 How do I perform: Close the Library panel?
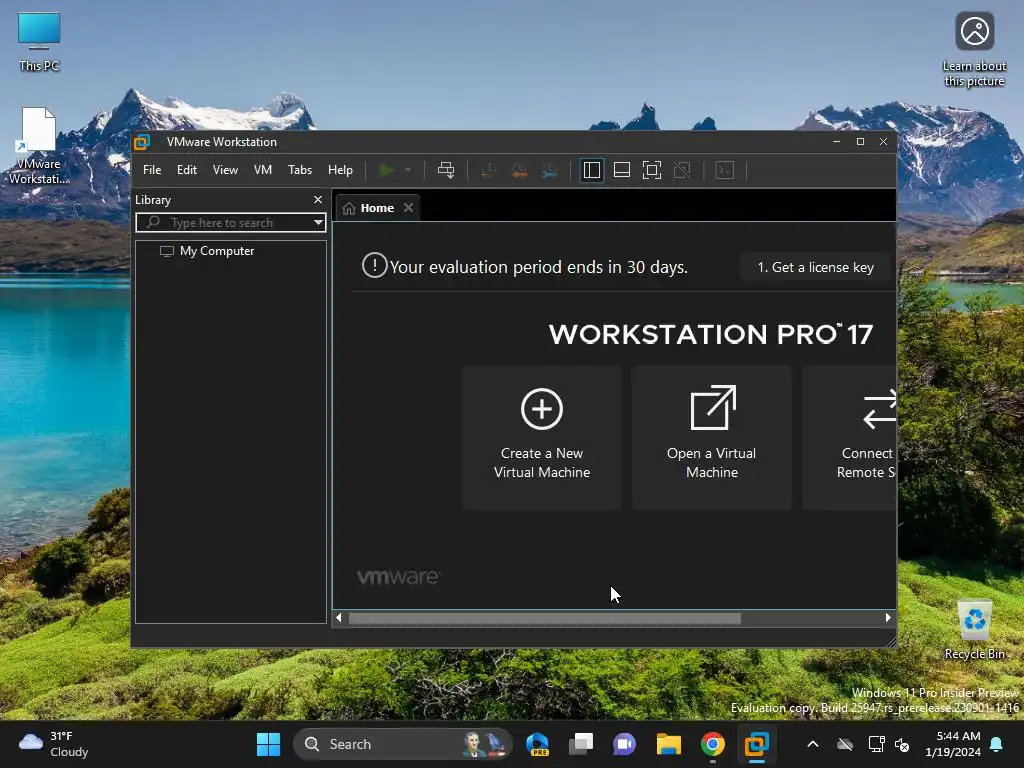click(x=318, y=200)
